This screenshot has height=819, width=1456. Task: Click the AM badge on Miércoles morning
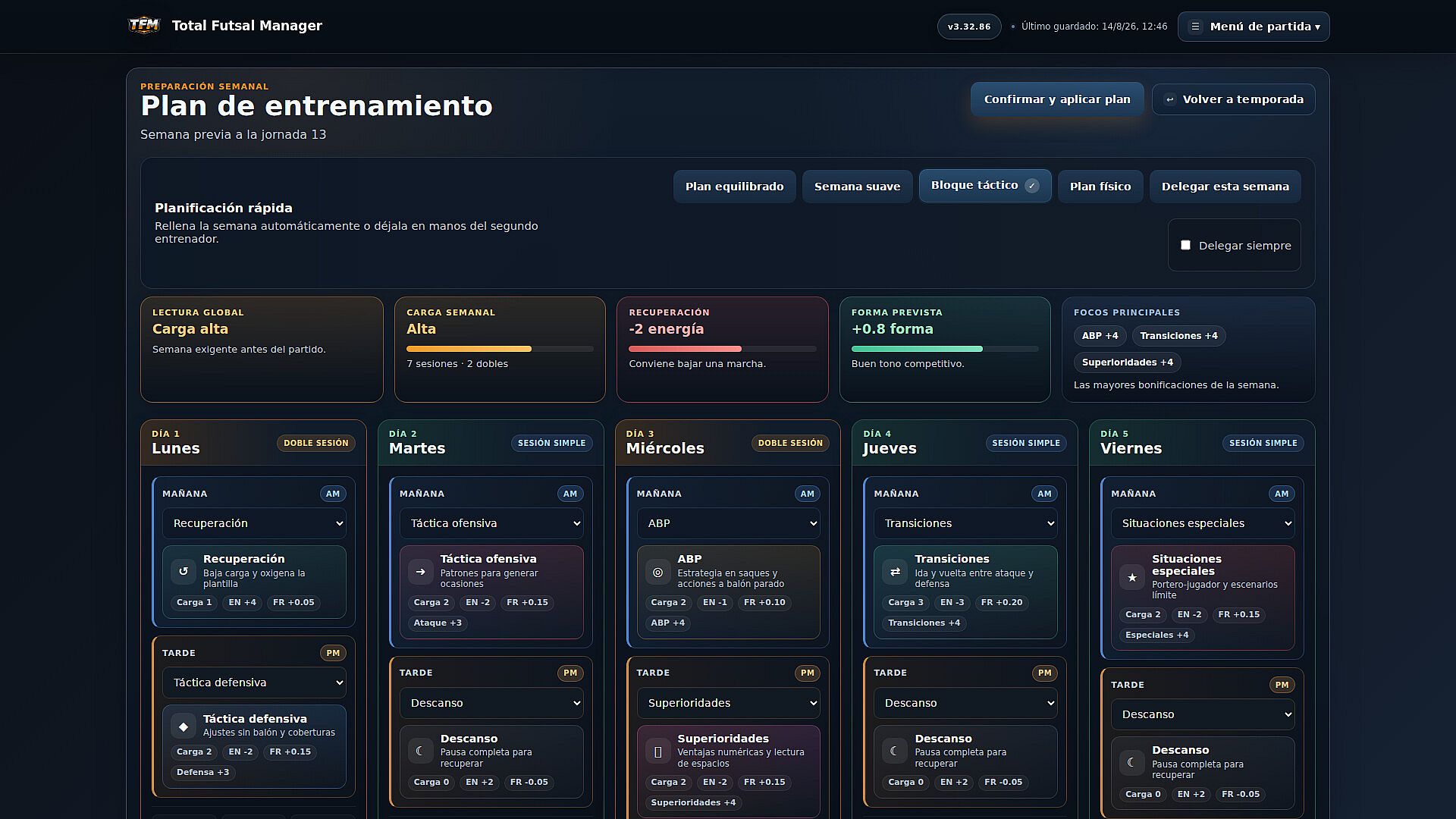pos(808,494)
